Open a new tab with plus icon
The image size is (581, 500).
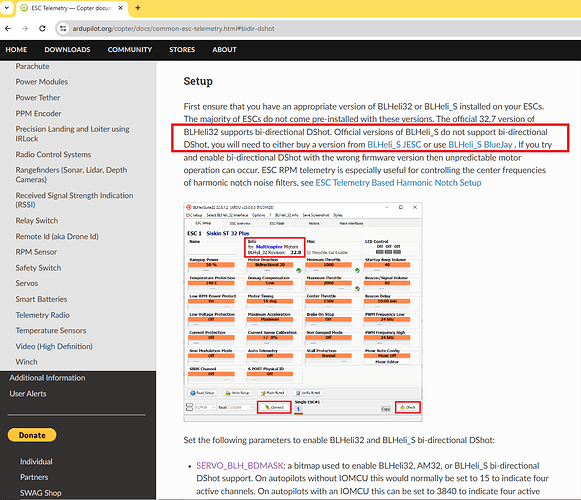coord(137,7)
